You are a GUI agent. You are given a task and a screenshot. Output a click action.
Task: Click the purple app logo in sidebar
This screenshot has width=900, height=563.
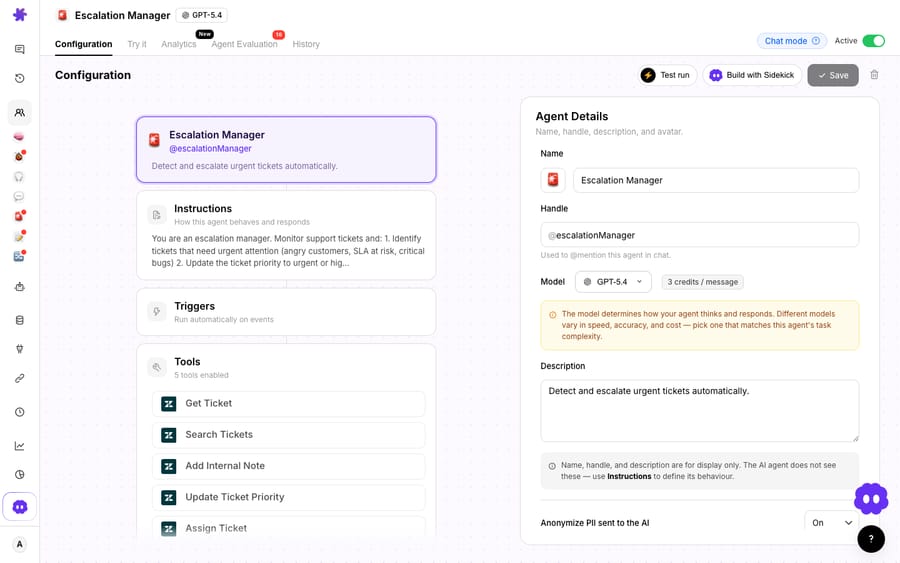20,14
